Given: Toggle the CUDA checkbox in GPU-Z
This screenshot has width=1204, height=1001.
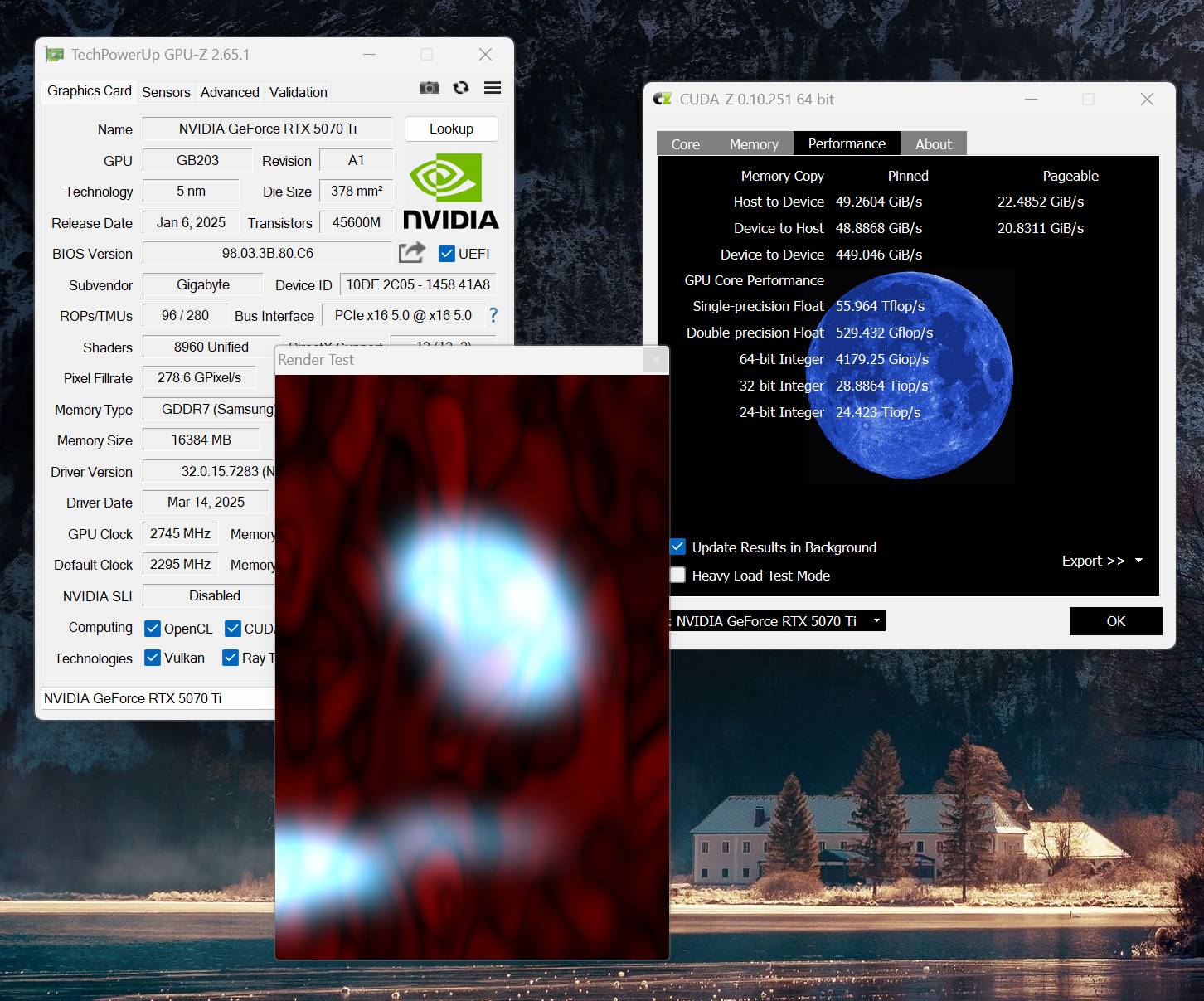Looking at the screenshot, I should click(233, 629).
